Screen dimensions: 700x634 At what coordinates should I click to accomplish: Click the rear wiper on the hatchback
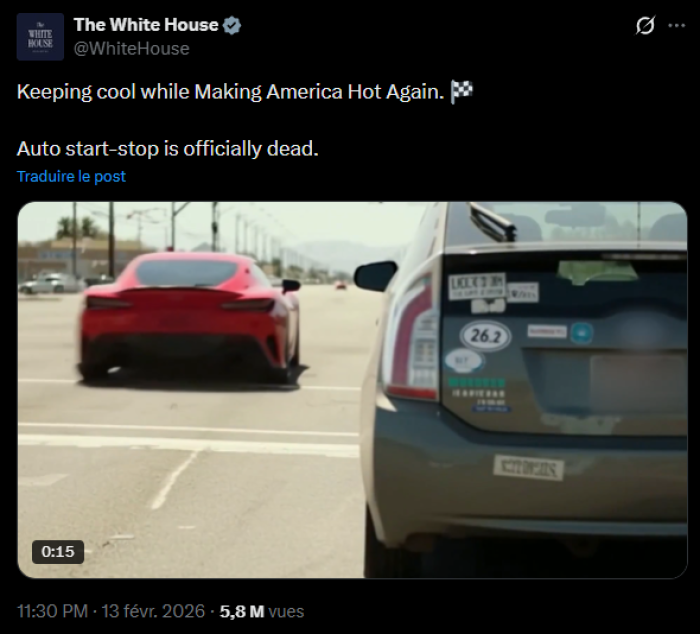(x=492, y=221)
